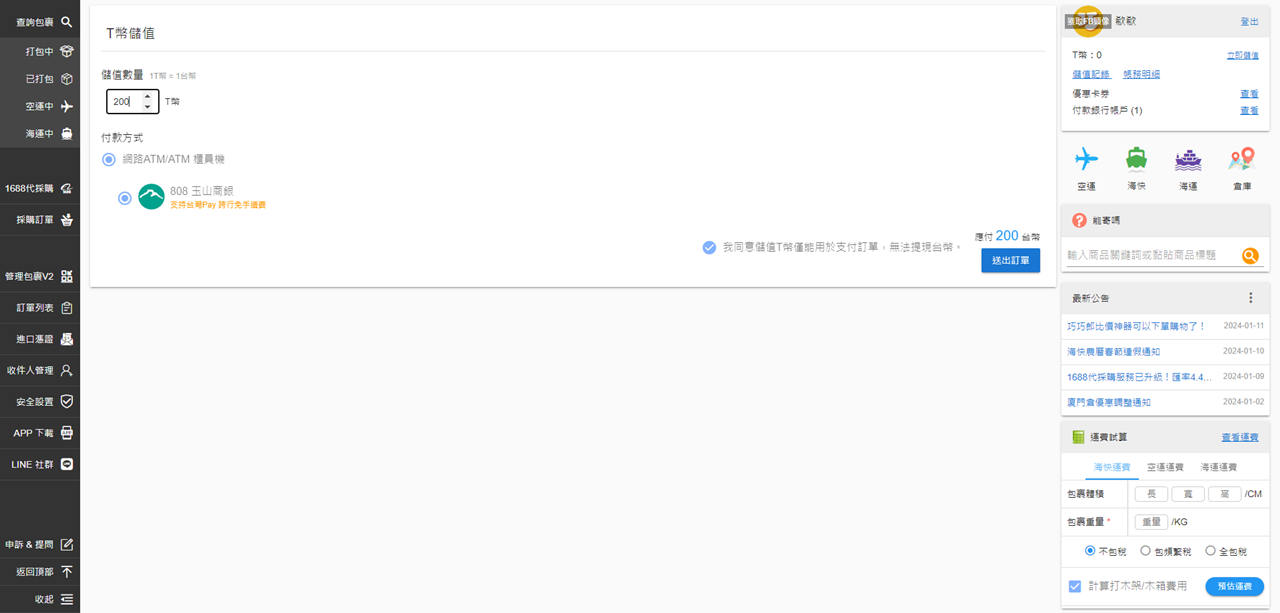This screenshot has width=1280, height=613.
Task: Switch to the 海運運費 tab
Action: tap(1218, 467)
